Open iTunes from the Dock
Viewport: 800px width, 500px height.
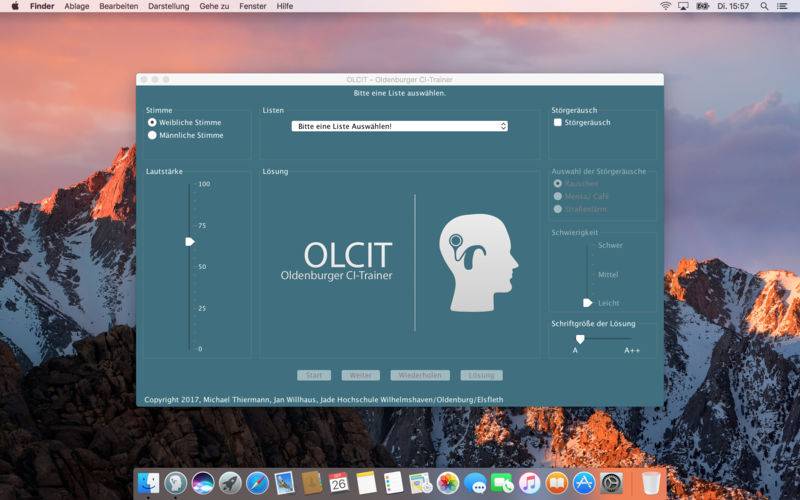(x=529, y=483)
